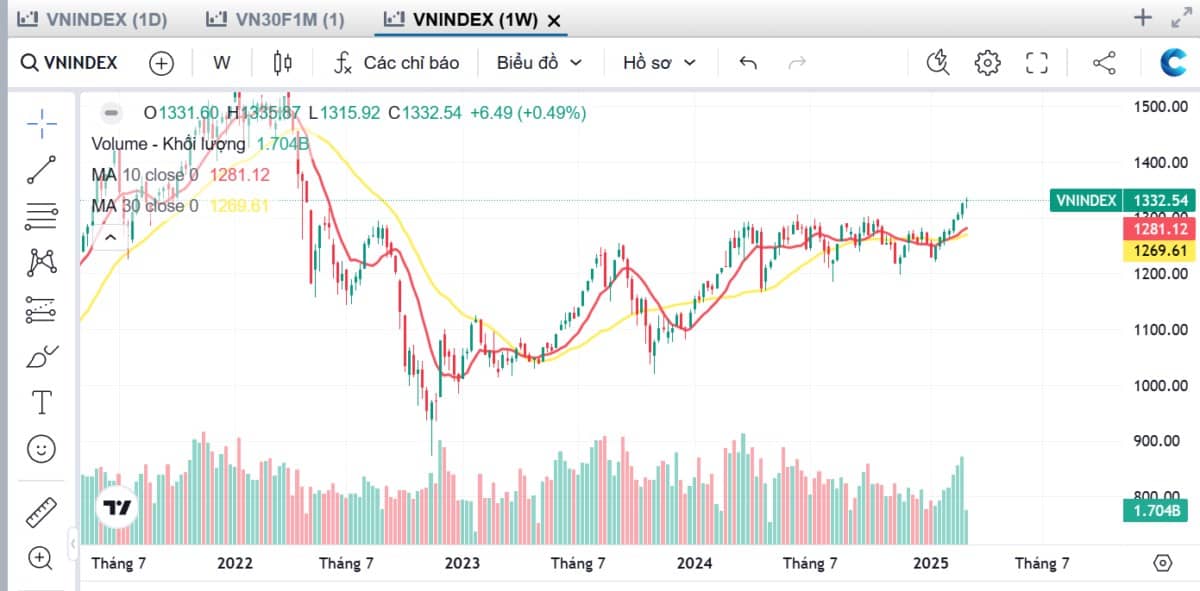The width and height of the screenshot is (1200, 591).
Task: Search the VNINDEX symbol field
Action: point(70,63)
